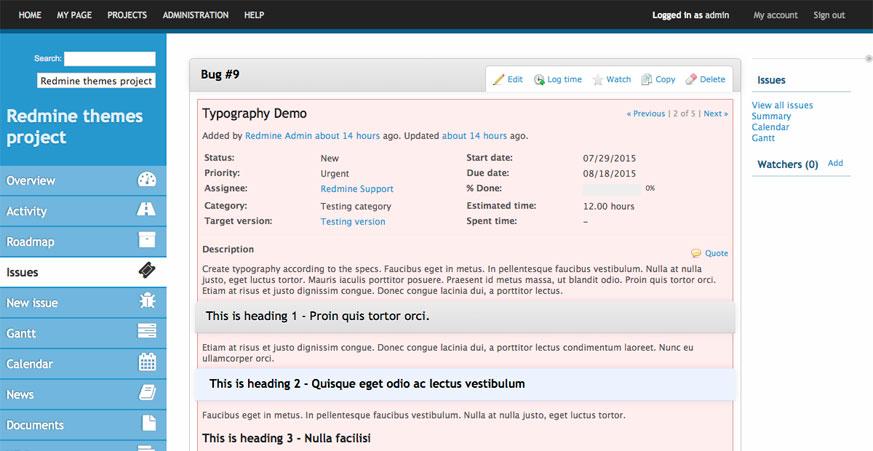
Task: Open the News section
Action: (83, 394)
